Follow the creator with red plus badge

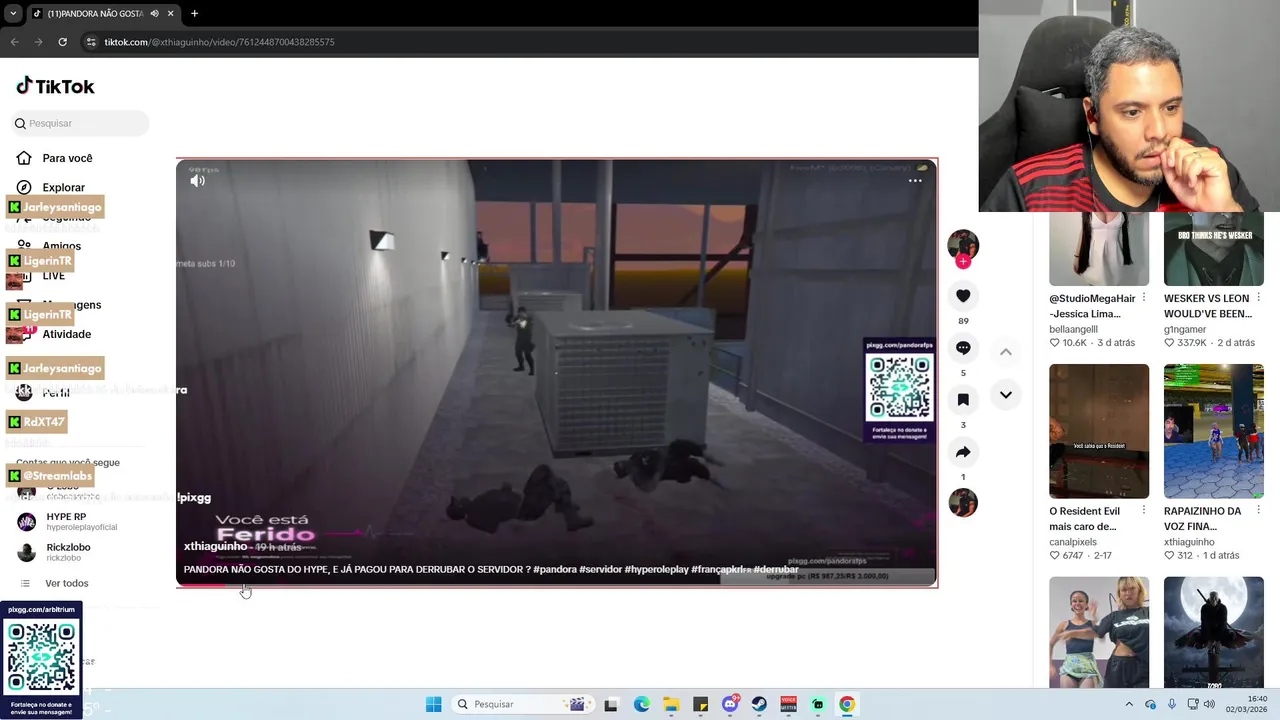[x=963, y=262]
